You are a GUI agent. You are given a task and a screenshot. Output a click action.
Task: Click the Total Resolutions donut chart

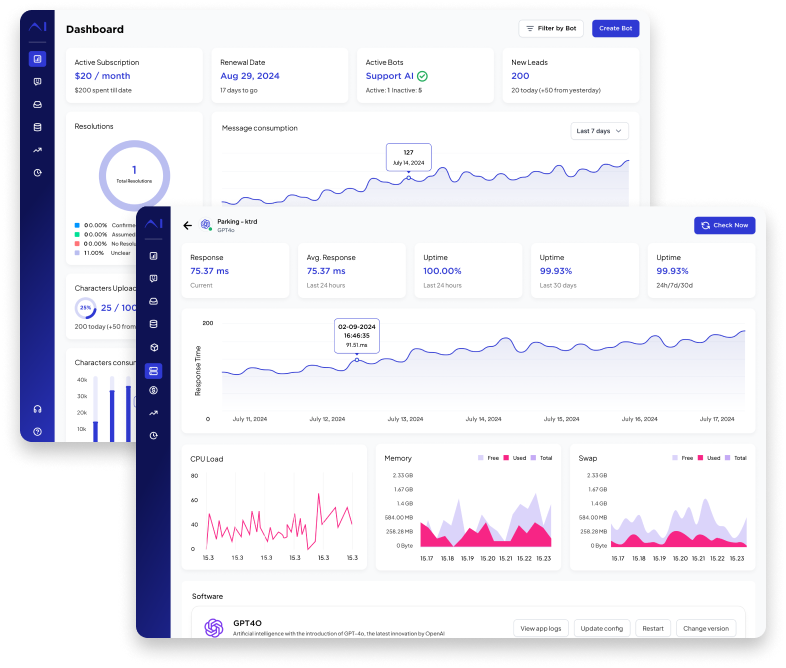tap(134, 175)
